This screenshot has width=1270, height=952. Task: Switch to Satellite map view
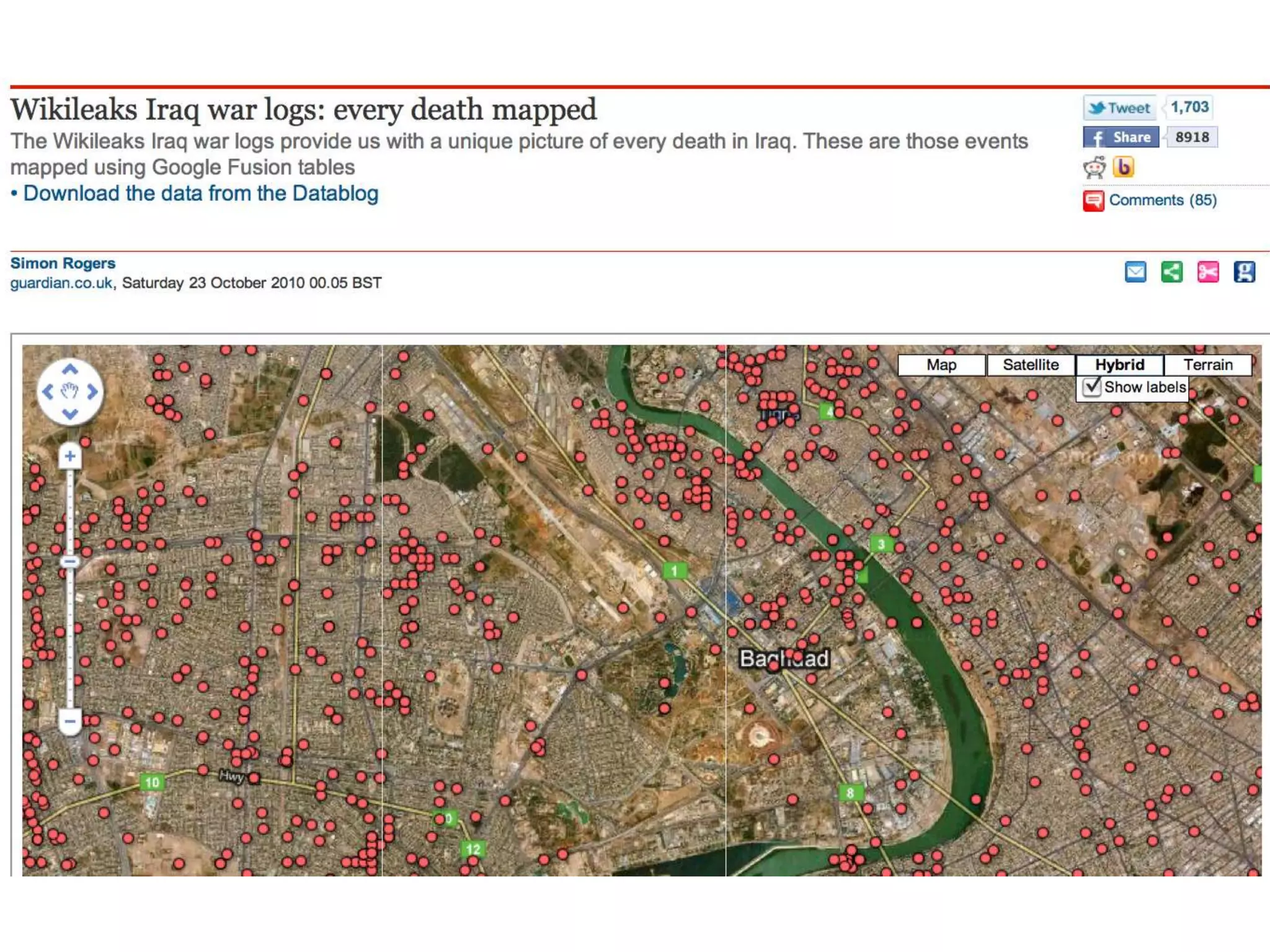(x=1031, y=365)
